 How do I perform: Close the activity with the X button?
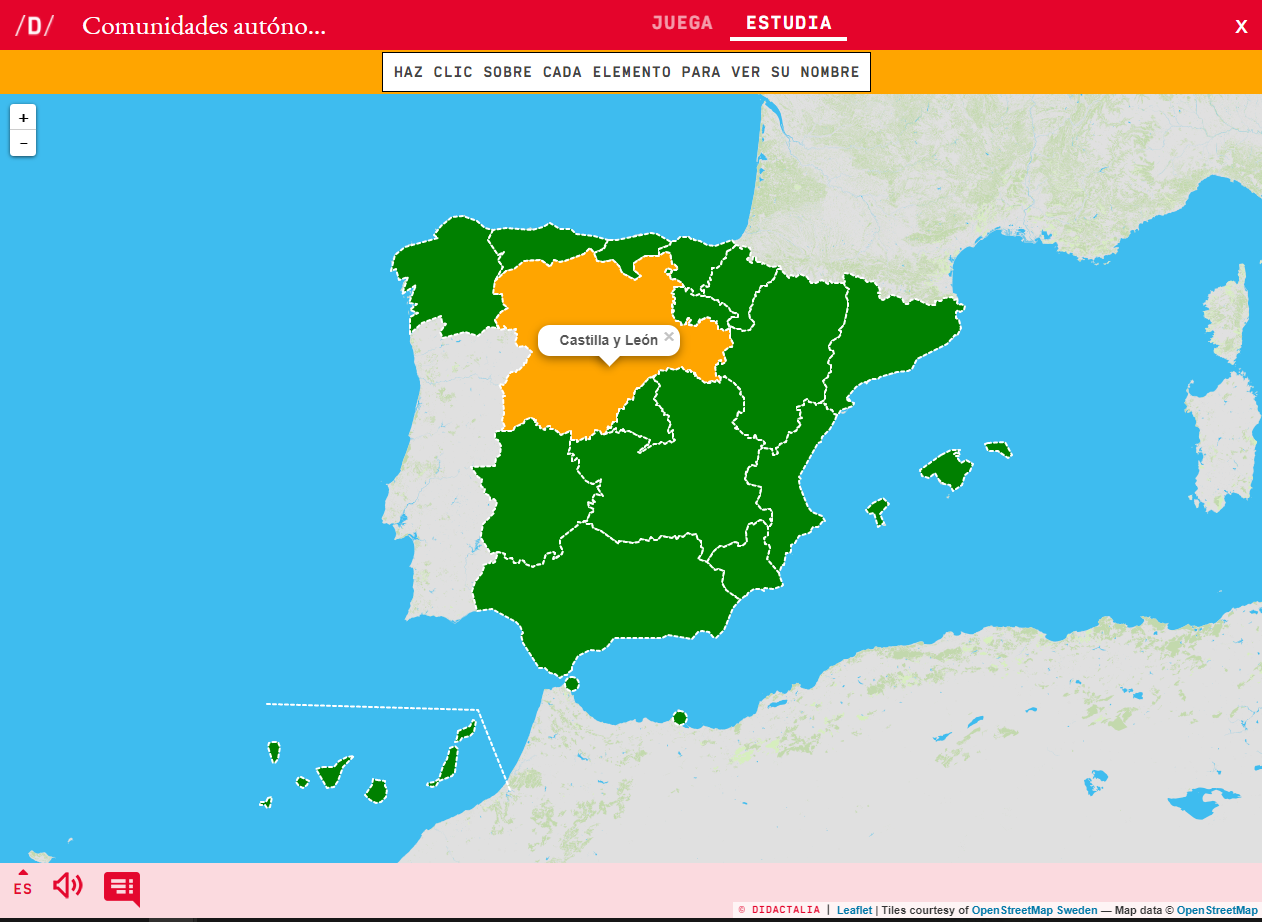[x=1241, y=25]
